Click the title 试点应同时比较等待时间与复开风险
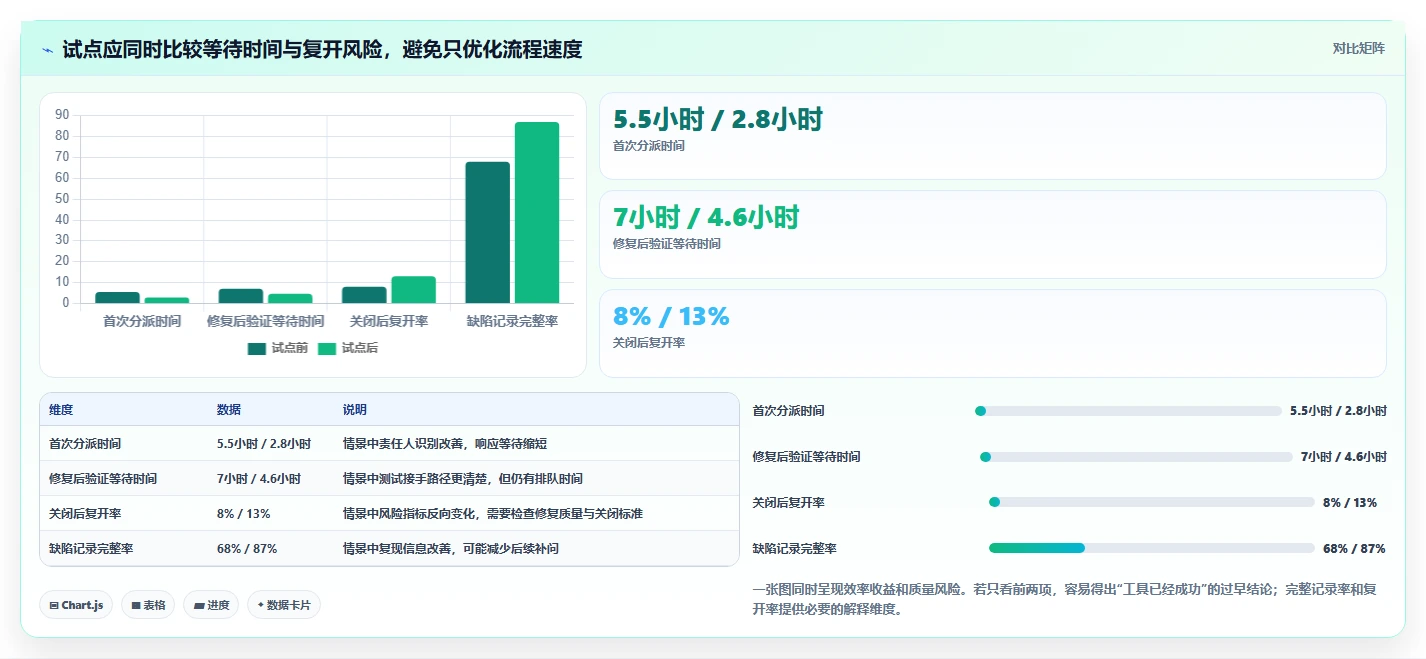The width and height of the screenshot is (1426, 659). click(322, 49)
